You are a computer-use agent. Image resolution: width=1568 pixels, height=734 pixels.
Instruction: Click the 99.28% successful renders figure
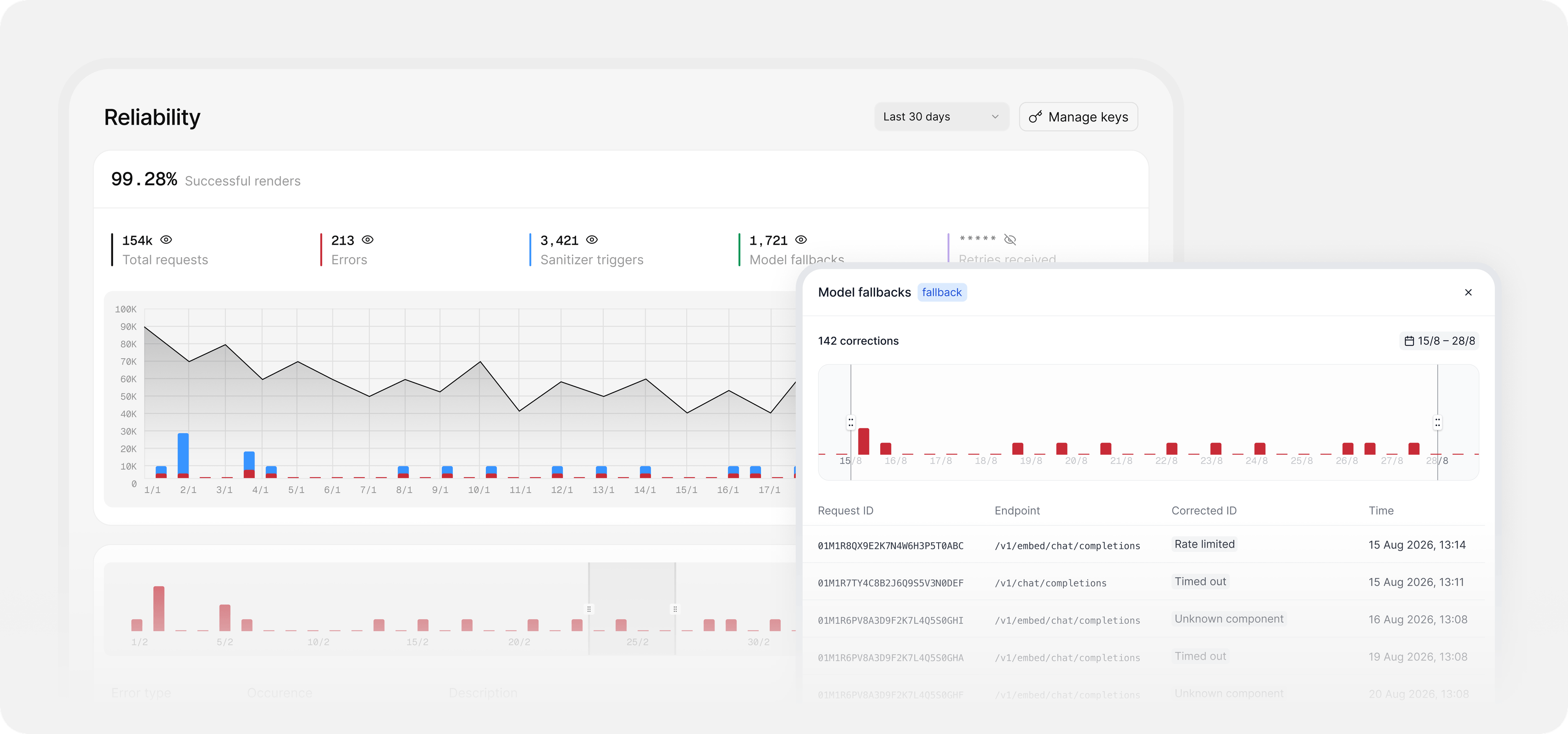(x=144, y=179)
